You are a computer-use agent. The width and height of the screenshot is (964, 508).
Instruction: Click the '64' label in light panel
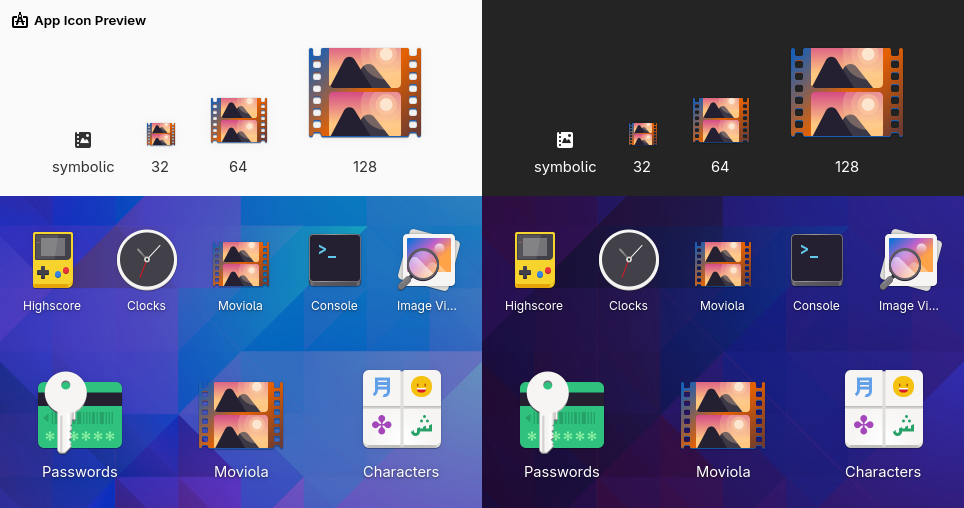tap(238, 167)
